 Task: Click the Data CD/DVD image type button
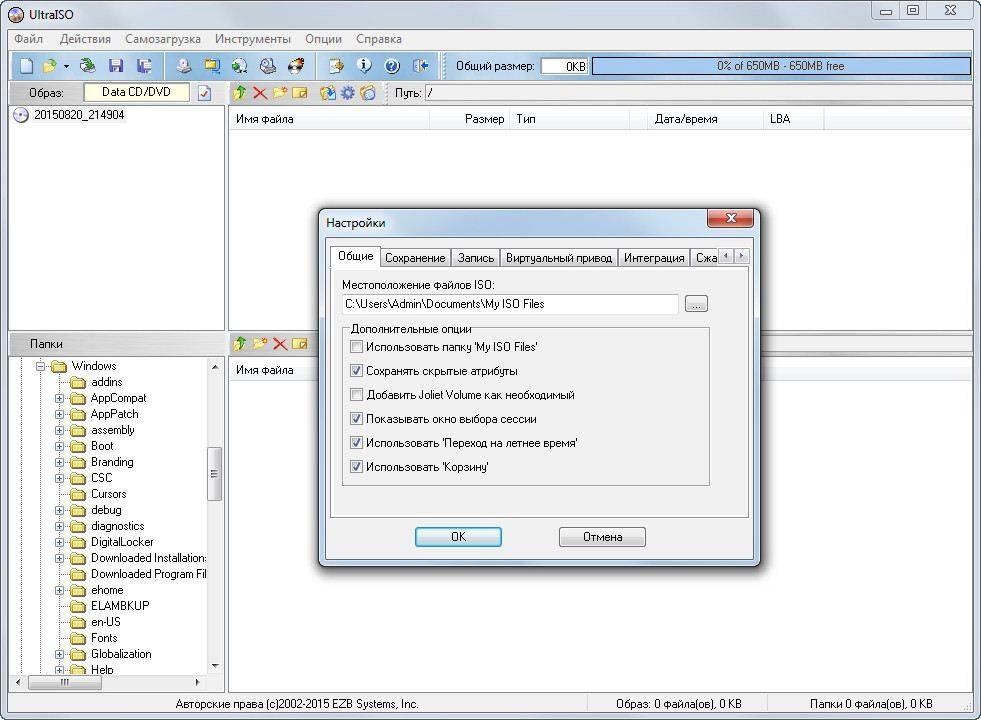coord(136,92)
